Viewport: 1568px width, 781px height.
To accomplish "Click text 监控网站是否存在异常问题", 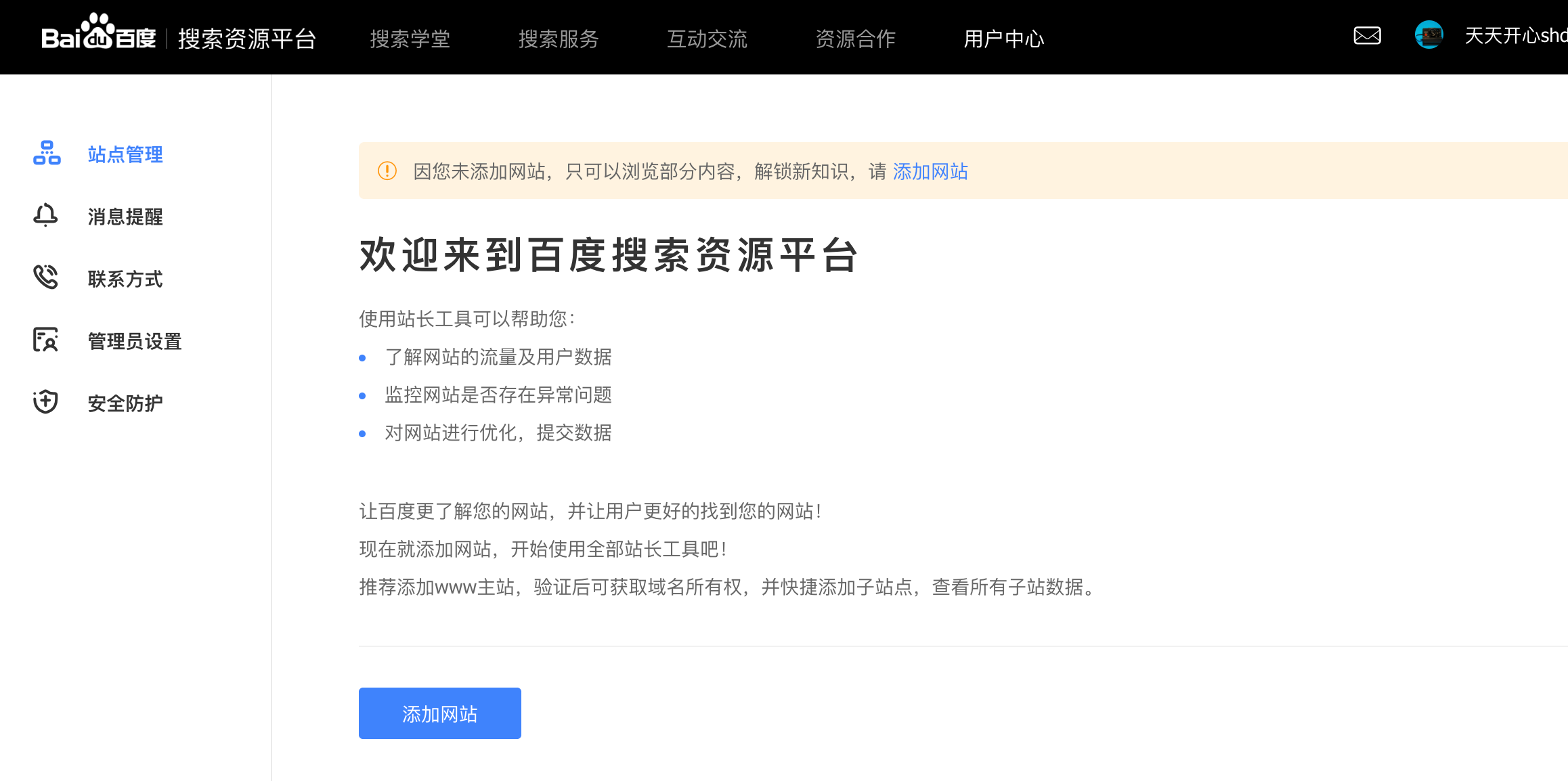I will click(498, 395).
